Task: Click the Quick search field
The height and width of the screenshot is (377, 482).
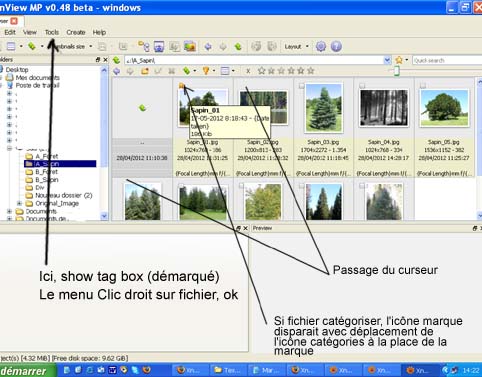Action: pyautogui.click(x=447, y=60)
